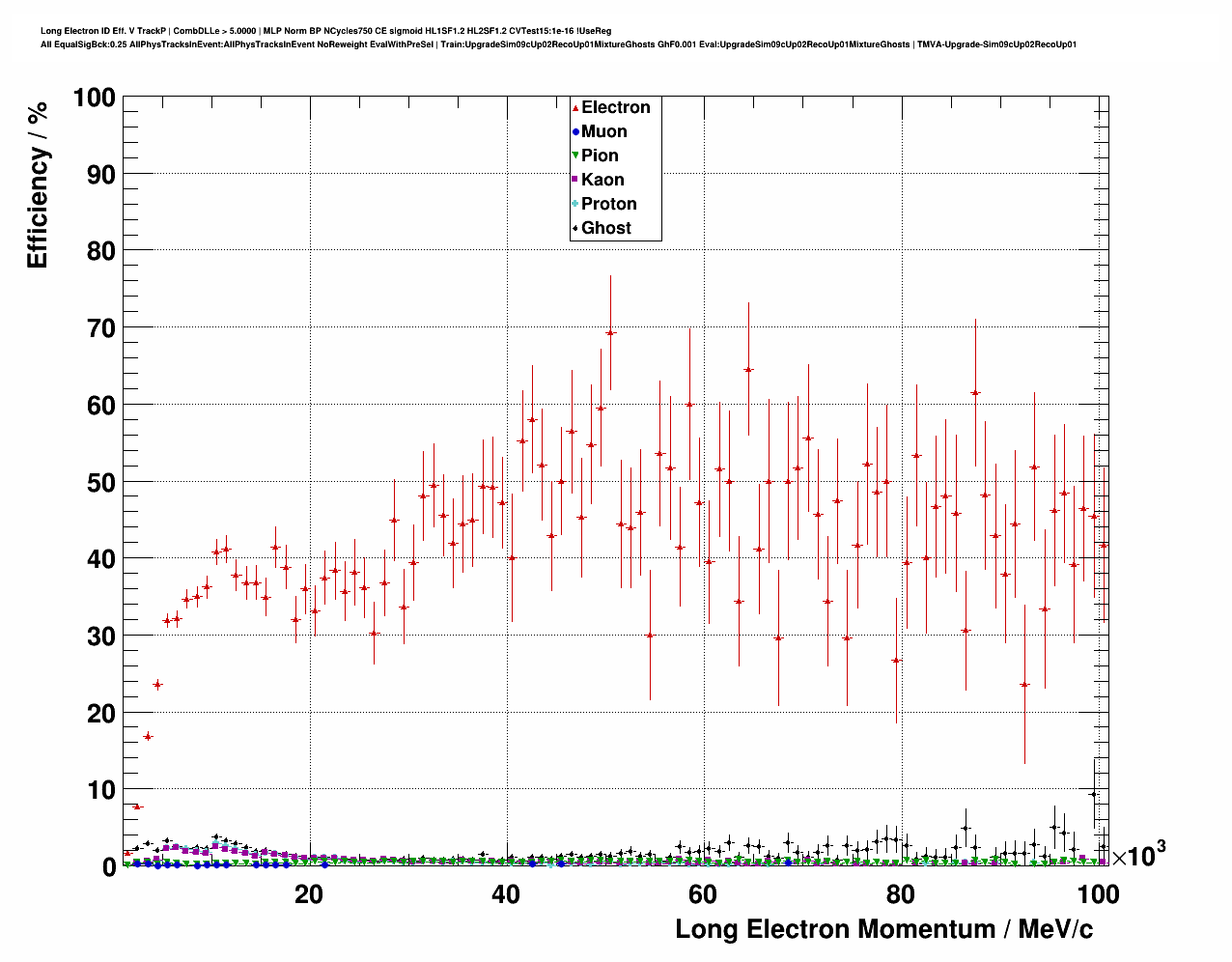Click y-axis tick label "80"

101,251
